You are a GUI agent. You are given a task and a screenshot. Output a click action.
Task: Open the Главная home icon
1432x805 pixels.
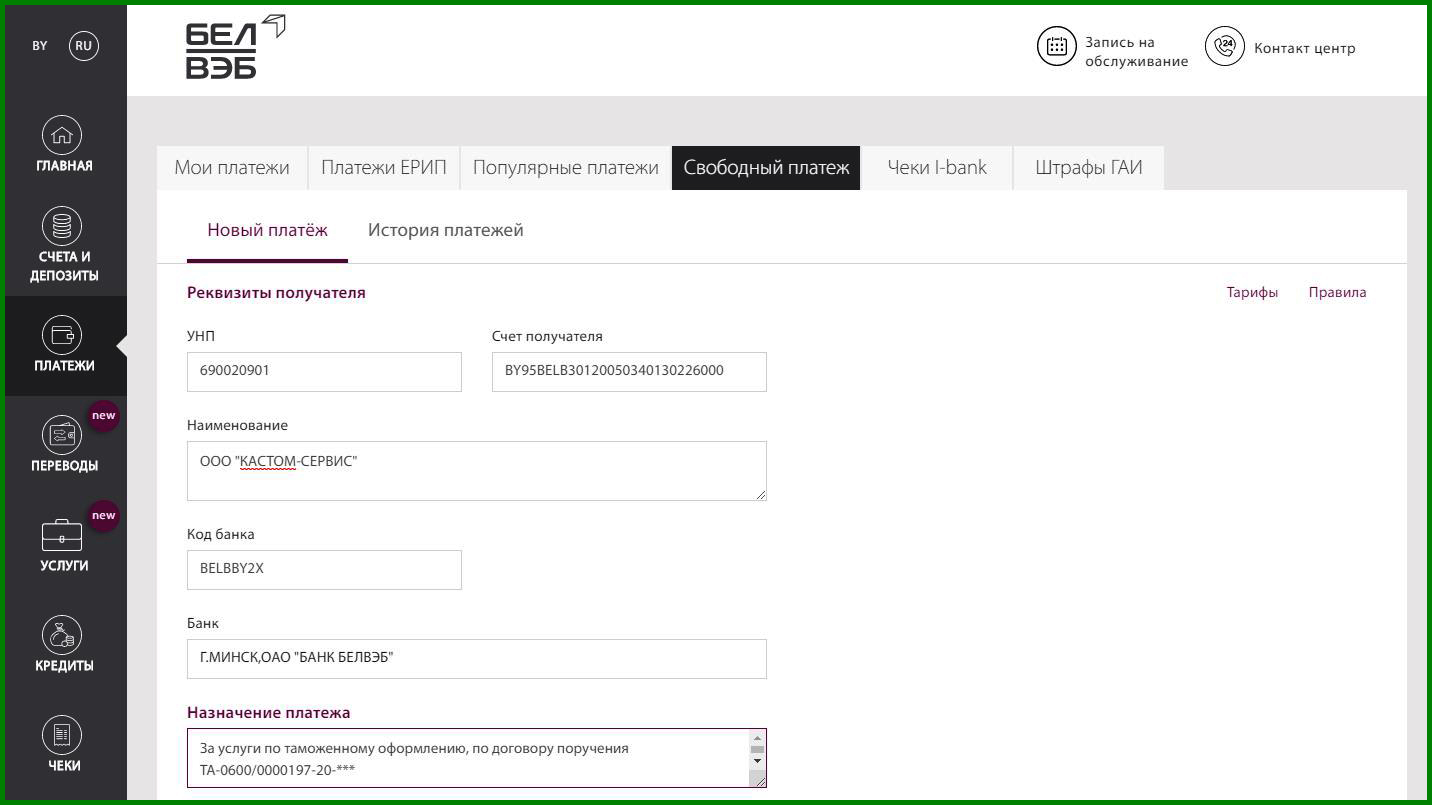(x=62, y=135)
